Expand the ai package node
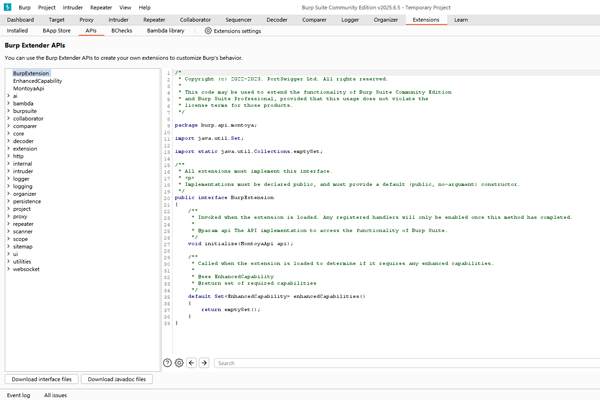Viewport: 600px width, 400px height. click(8, 96)
